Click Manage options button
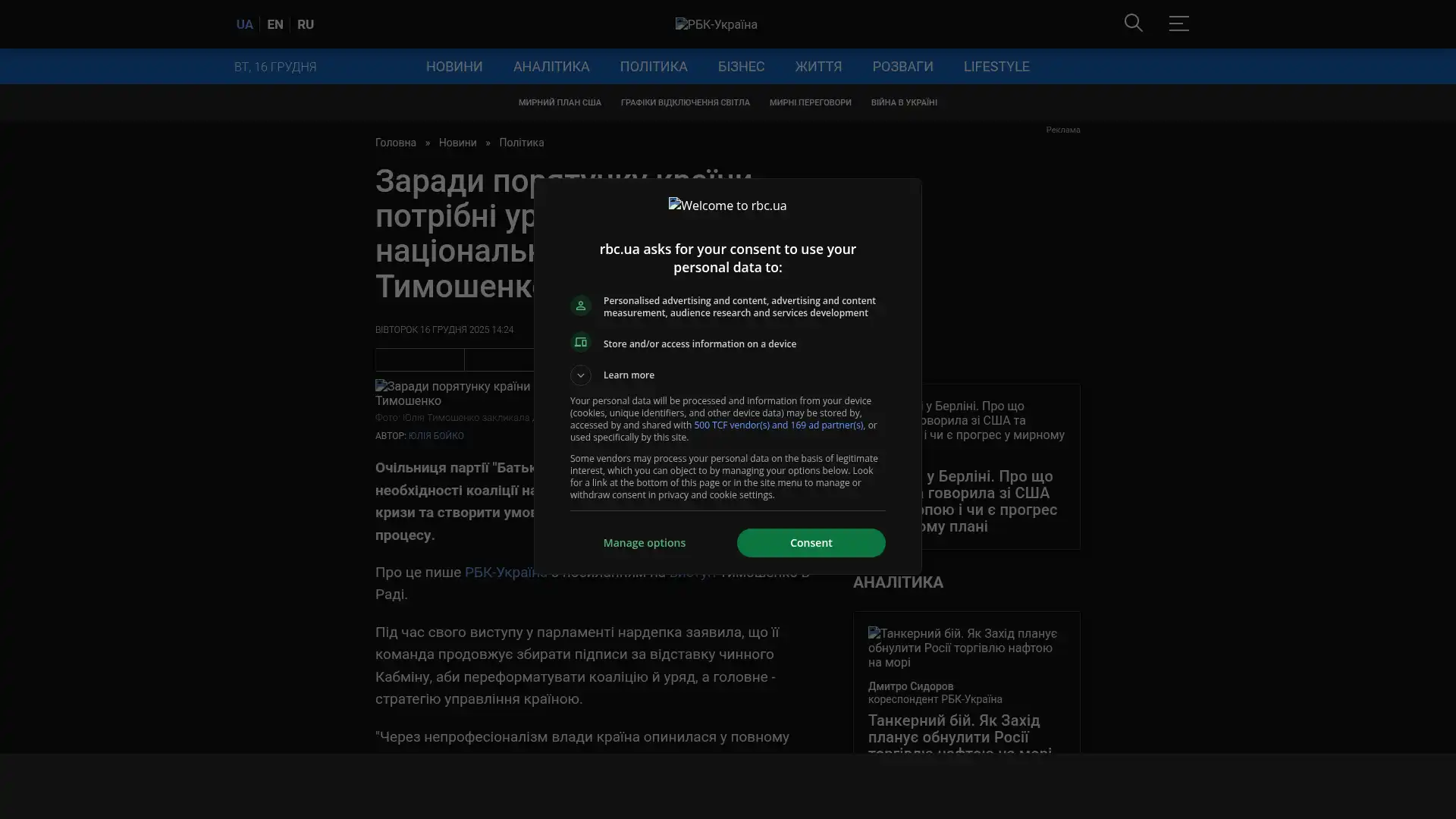1456x819 pixels. 644,543
